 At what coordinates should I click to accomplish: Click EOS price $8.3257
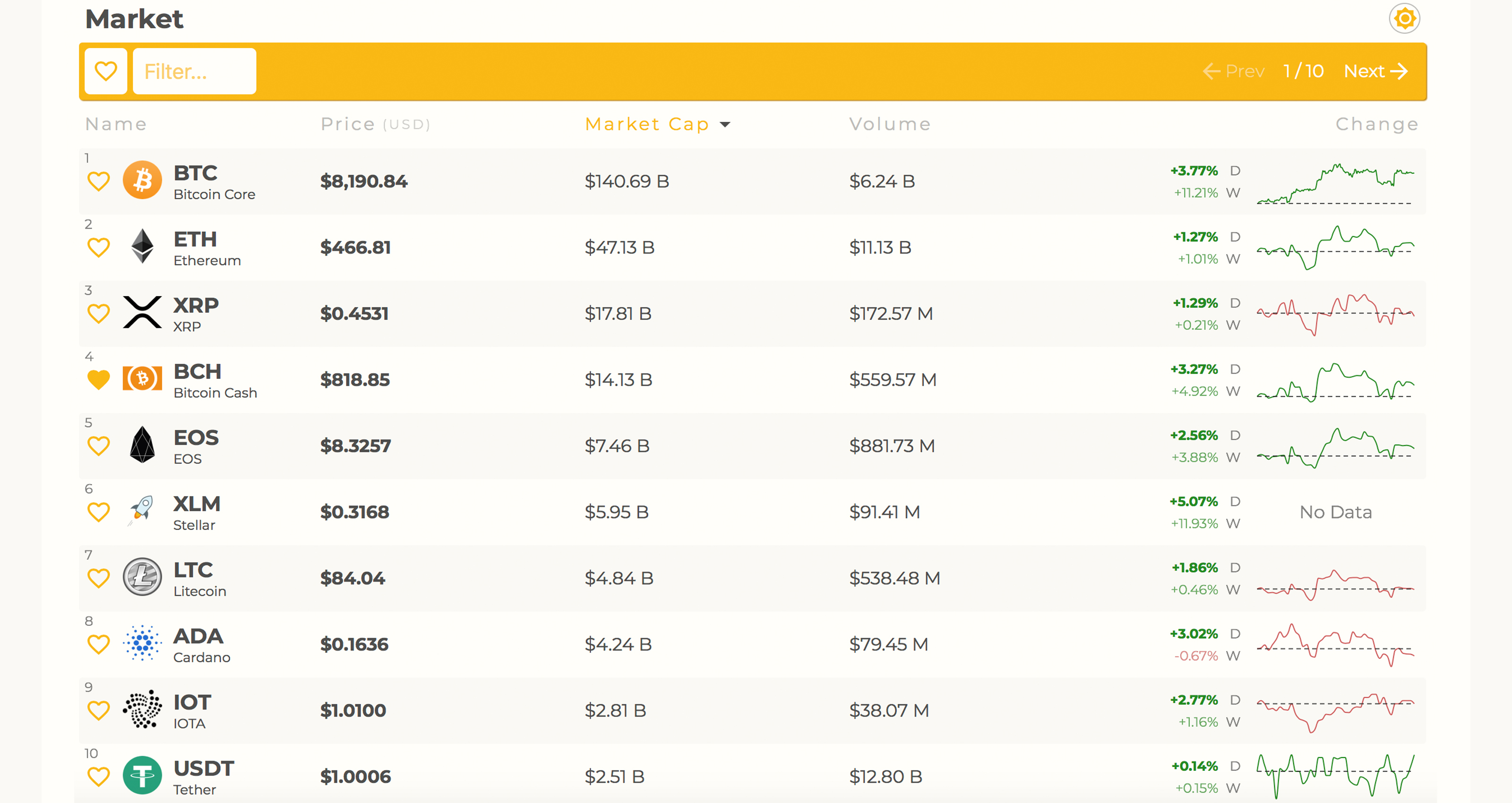tap(355, 446)
